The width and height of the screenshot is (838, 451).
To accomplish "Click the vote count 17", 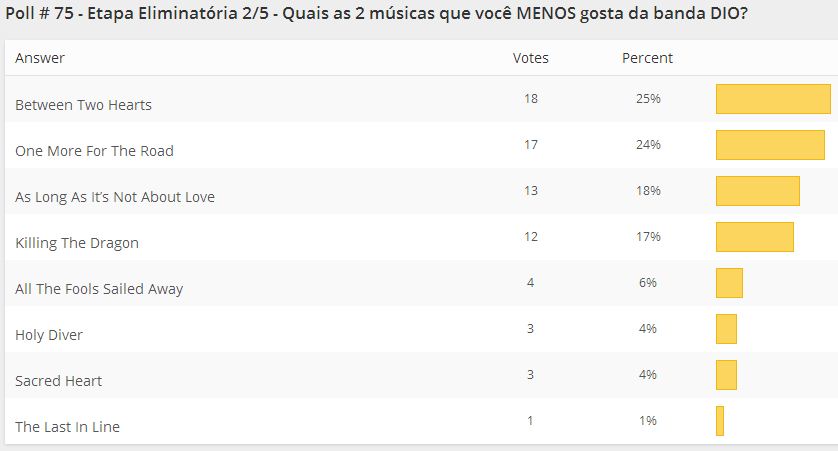I will point(530,145).
